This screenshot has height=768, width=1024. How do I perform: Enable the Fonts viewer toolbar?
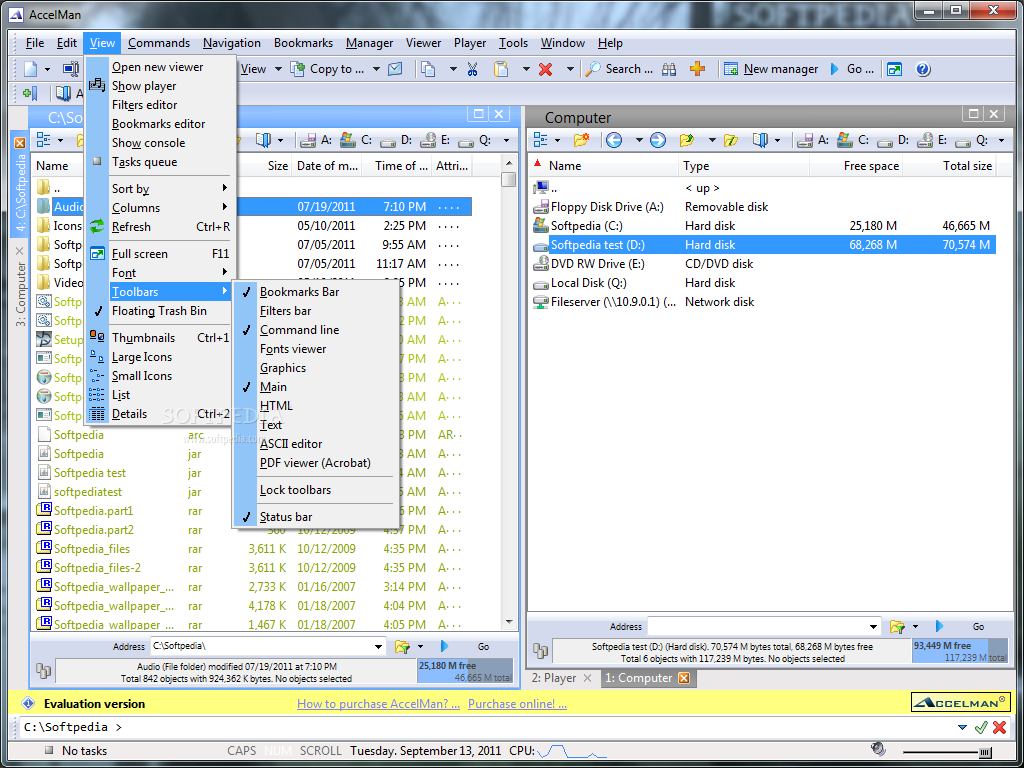coord(315,349)
